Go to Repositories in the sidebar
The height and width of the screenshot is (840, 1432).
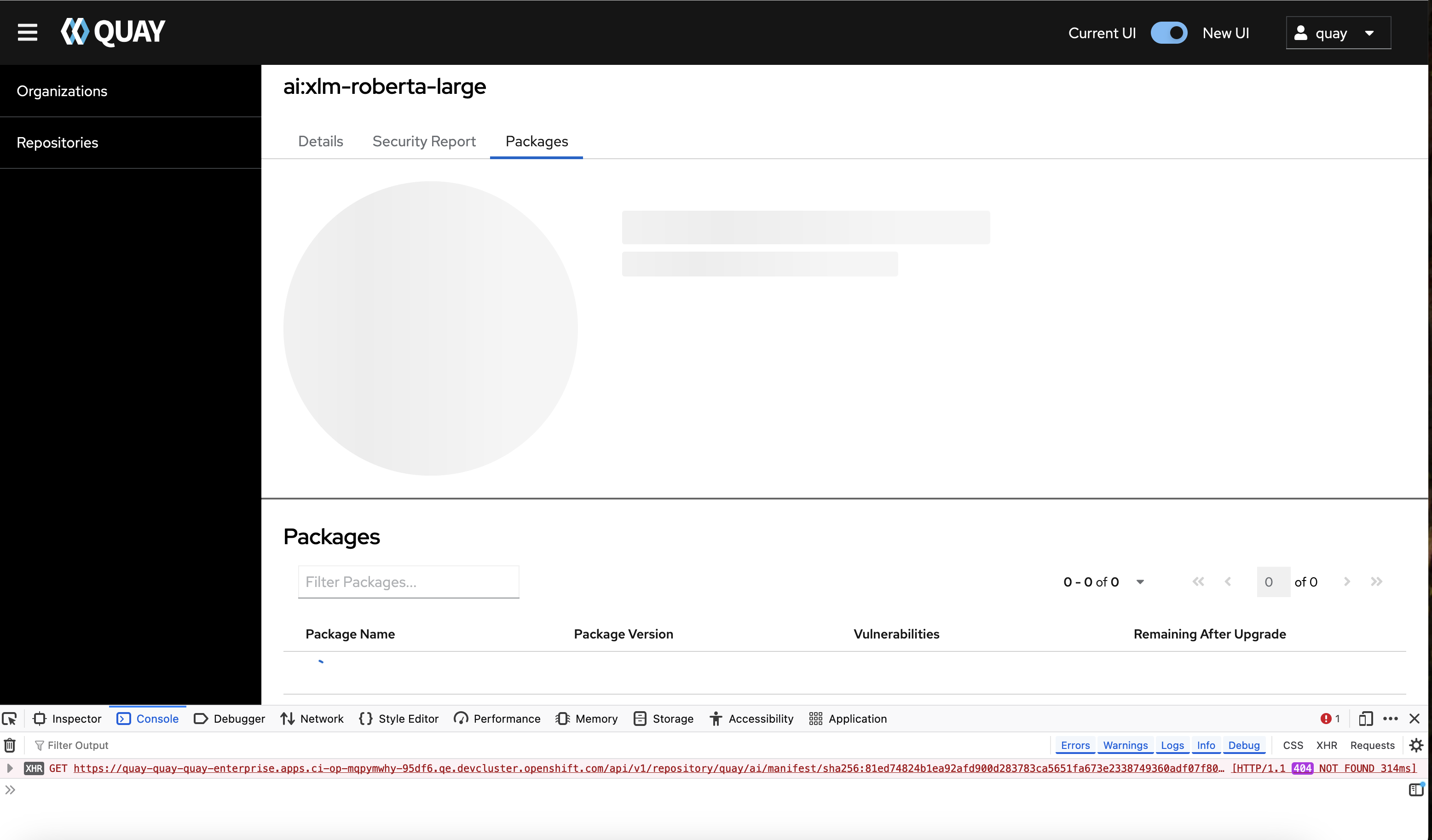point(58,143)
